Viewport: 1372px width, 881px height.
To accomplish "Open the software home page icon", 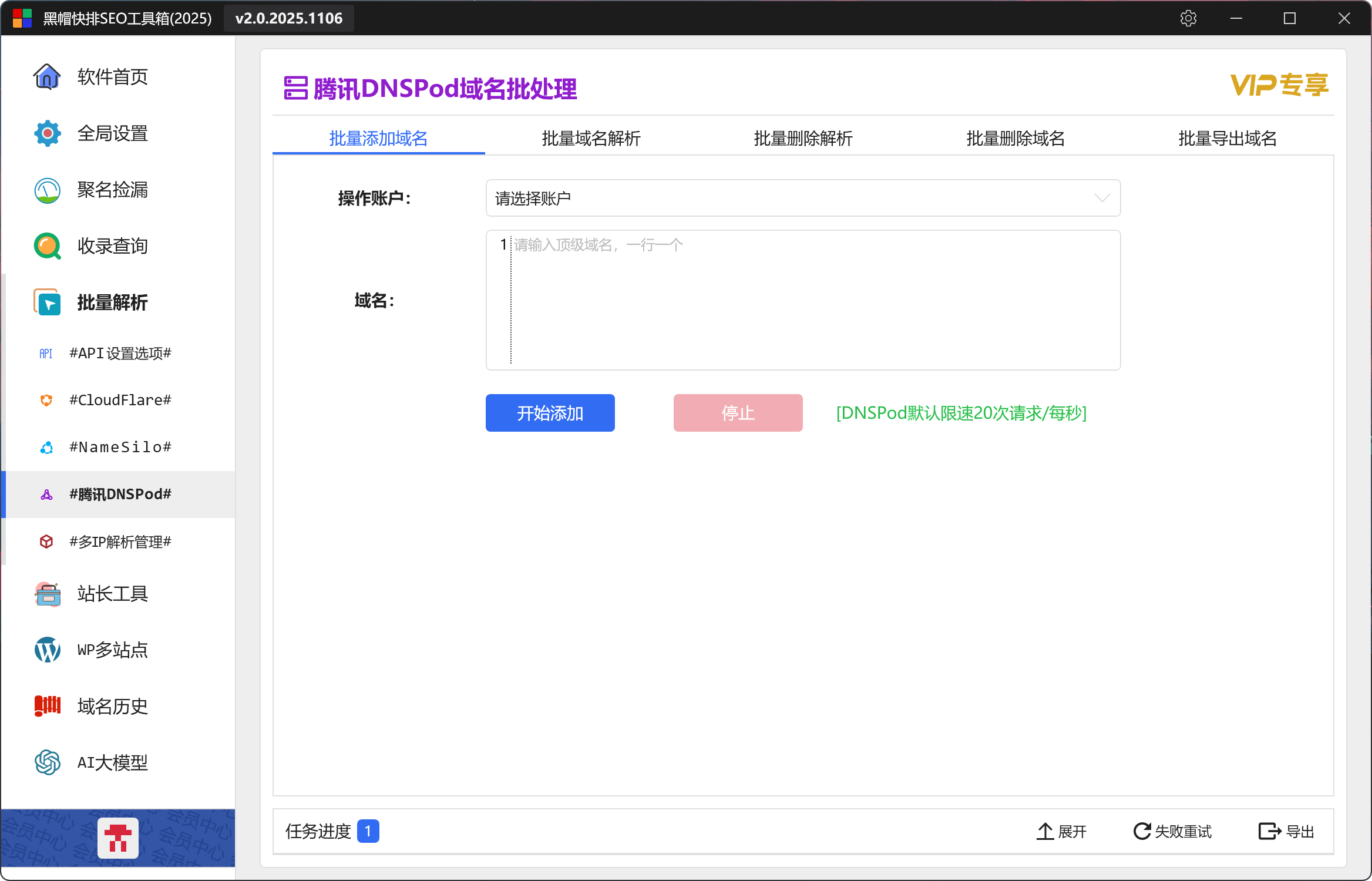I will pos(47,76).
